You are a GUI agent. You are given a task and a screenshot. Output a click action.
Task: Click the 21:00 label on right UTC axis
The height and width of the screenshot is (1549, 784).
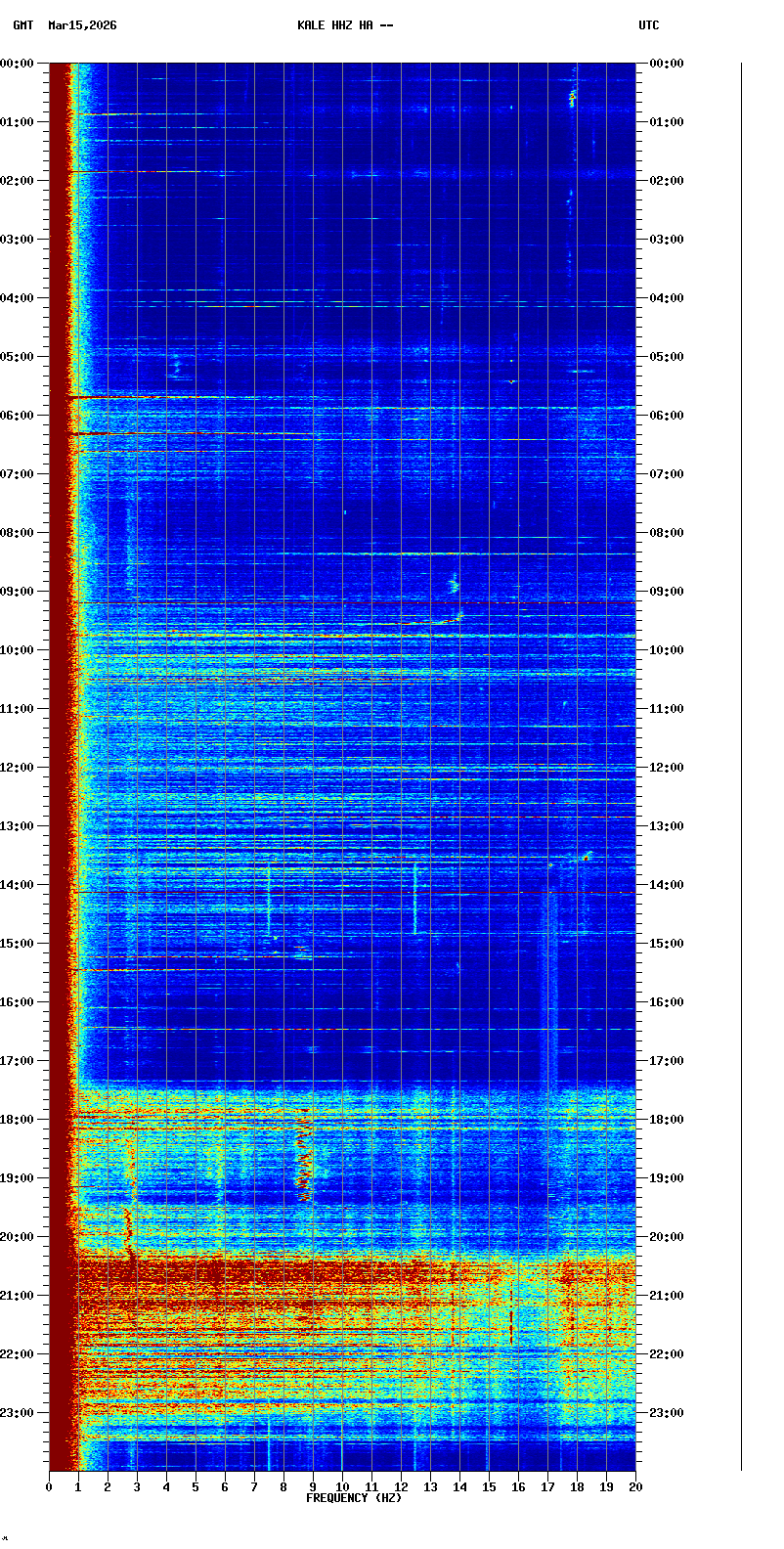pyautogui.click(x=667, y=1296)
